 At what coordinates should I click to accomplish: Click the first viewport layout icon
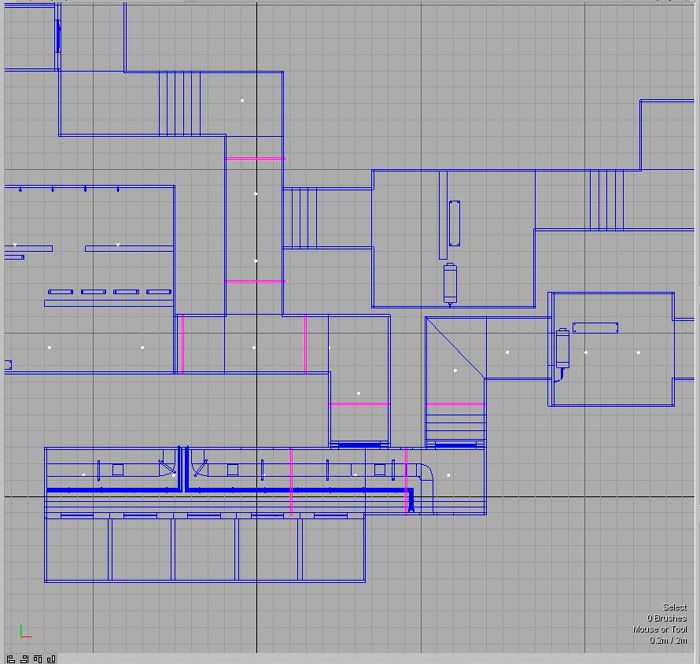point(11,658)
